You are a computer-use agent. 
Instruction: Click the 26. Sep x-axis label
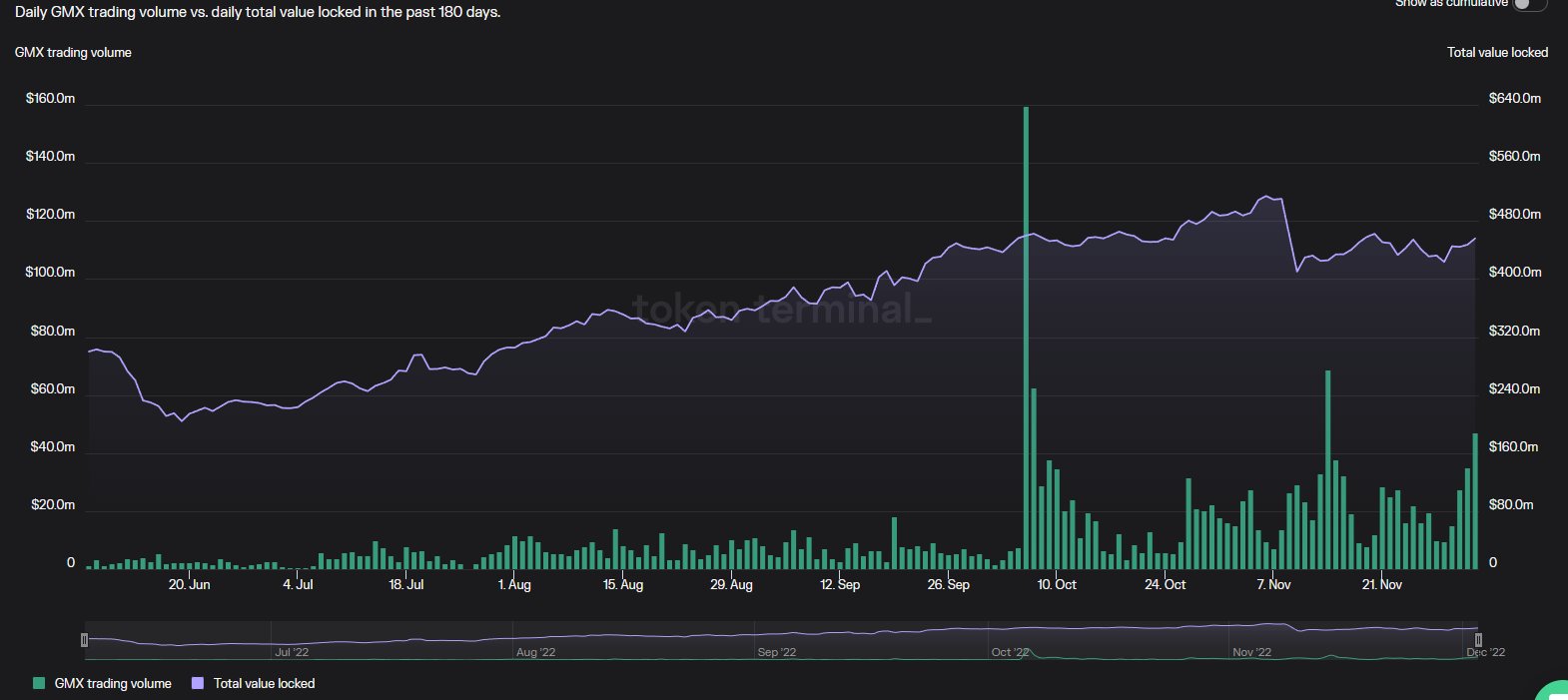pyautogui.click(x=948, y=584)
